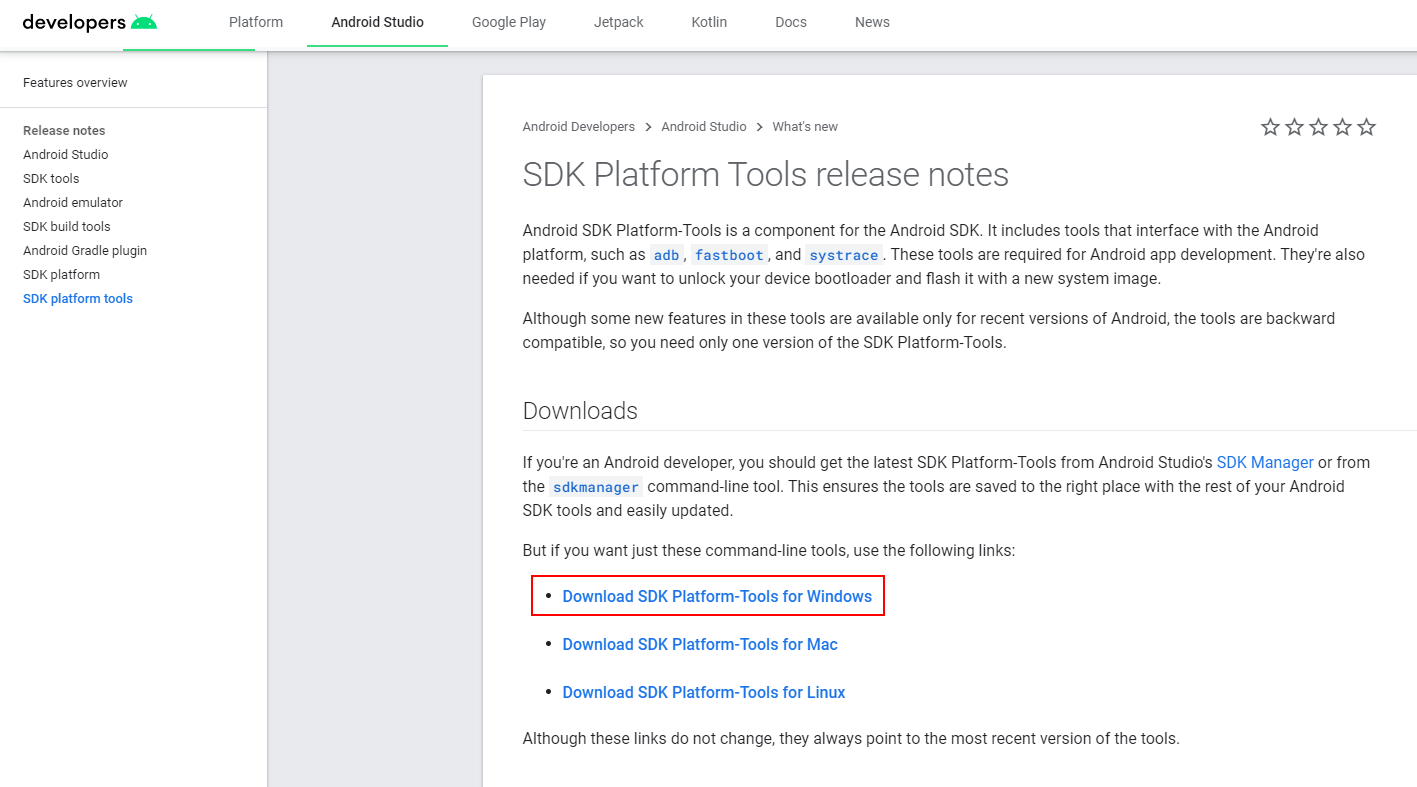Click the systrace code term
The width and height of the screenshot is (1417, 787).
844,255
